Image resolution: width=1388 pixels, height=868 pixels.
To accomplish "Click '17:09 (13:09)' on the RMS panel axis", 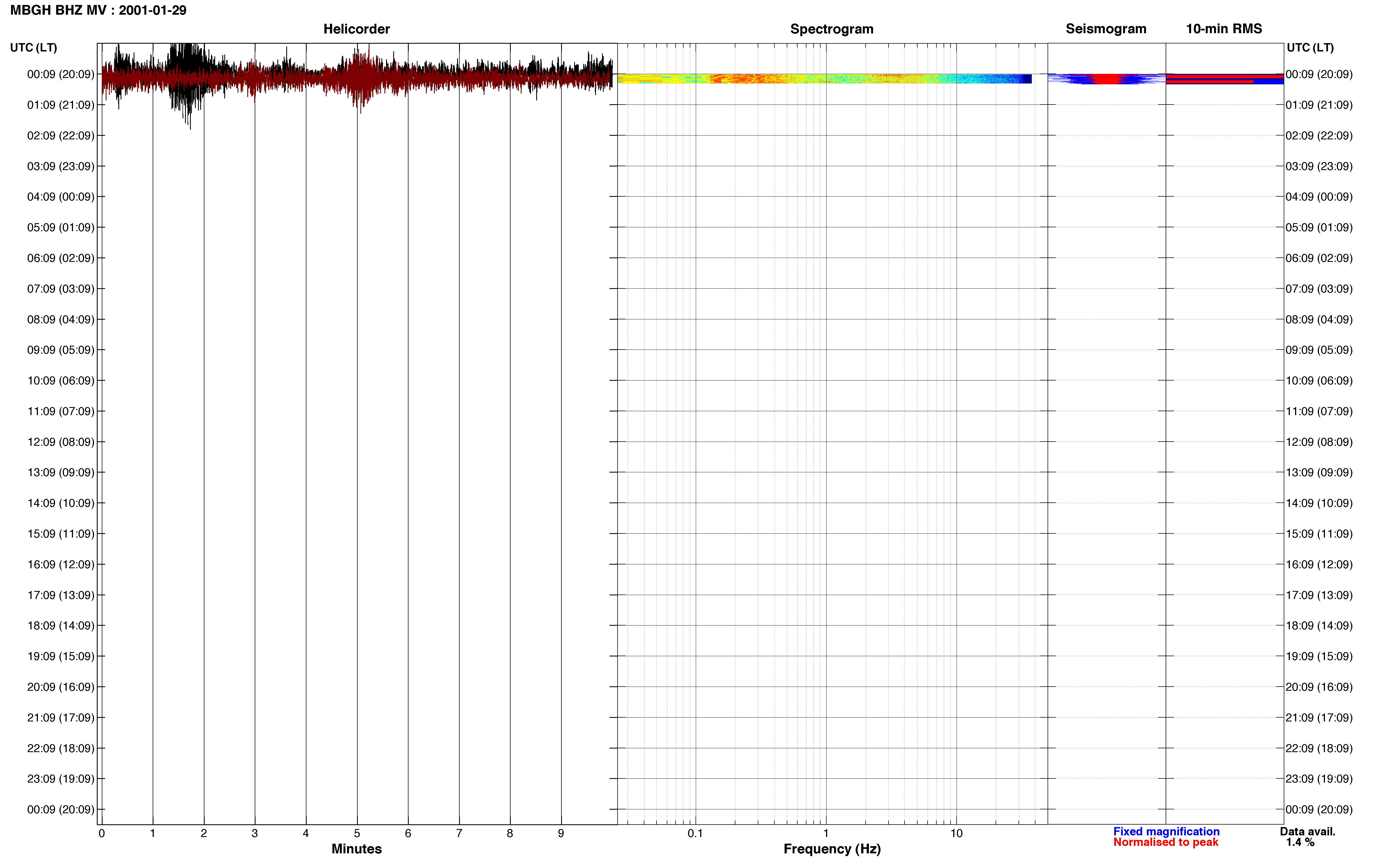I will pyautogui.click(x=1319, y=595).
